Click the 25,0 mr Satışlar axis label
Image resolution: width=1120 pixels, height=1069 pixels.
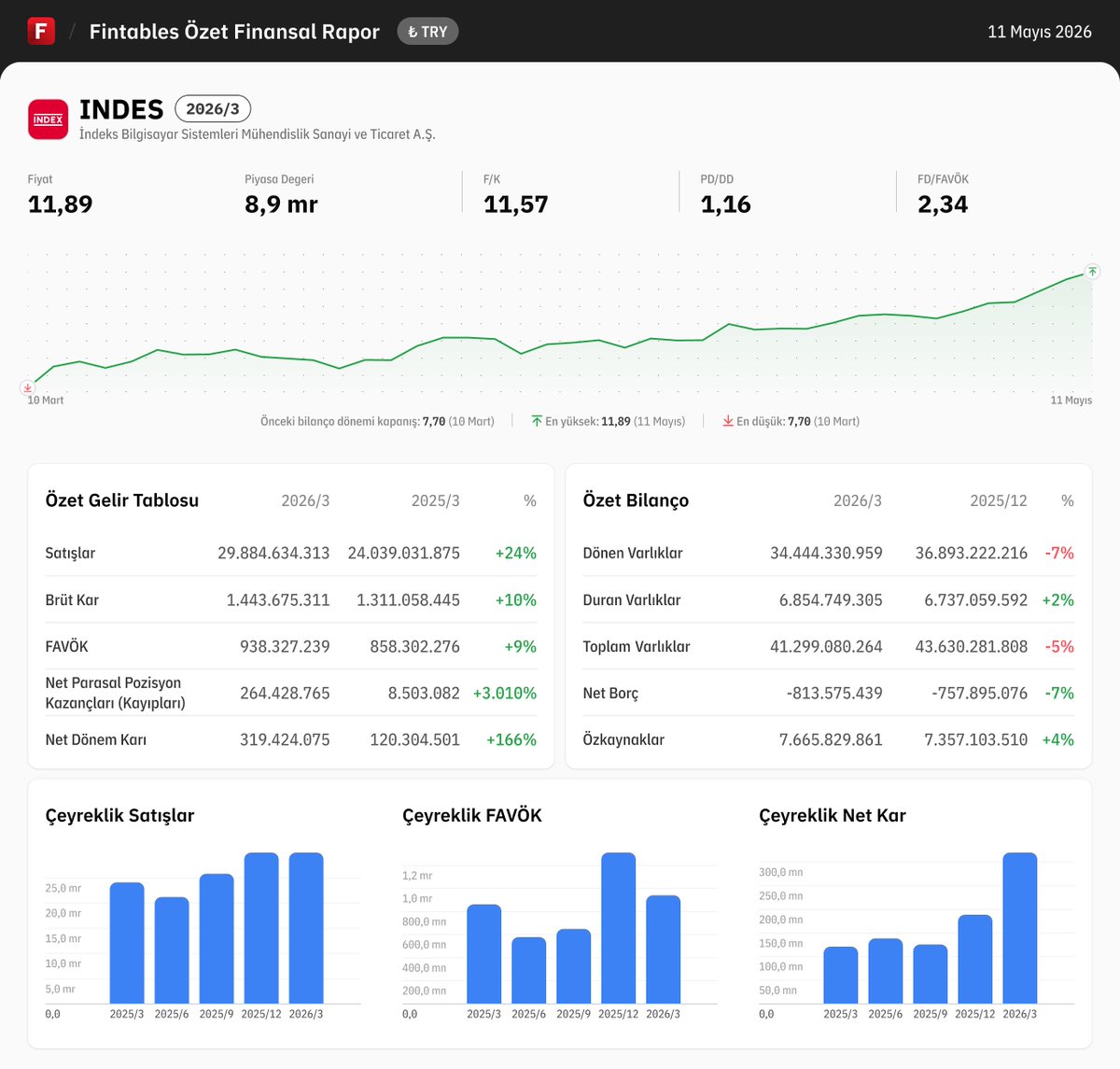pyautogui.click(x=63, y=888)
